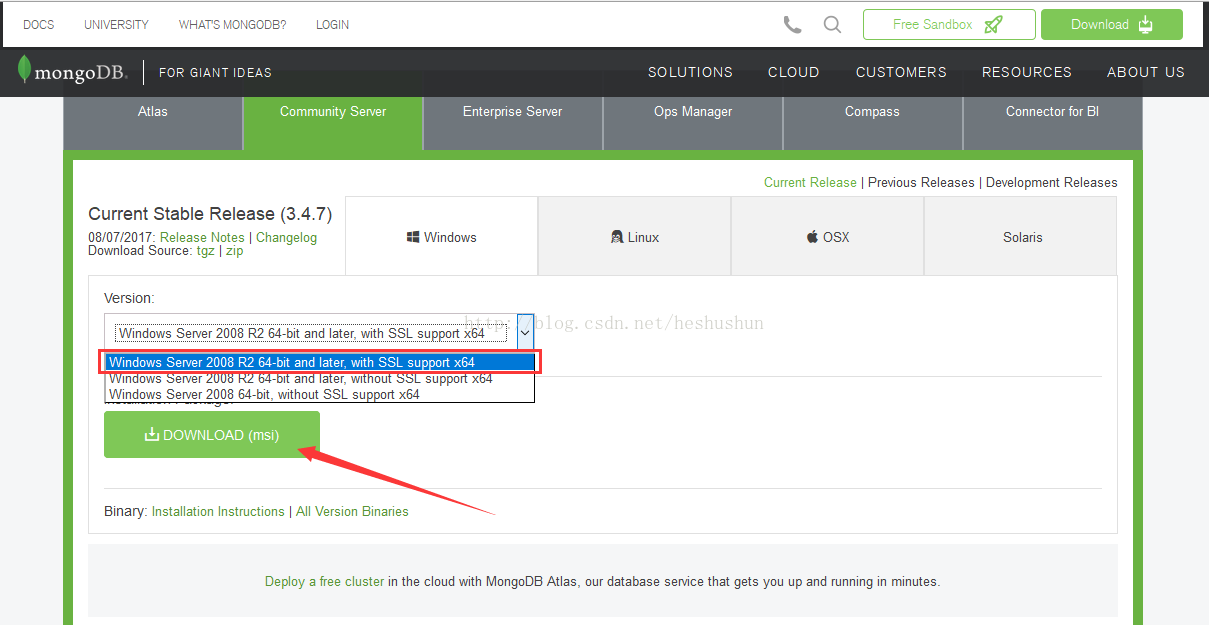Image resolution: width=1209 pixels, height=625 pixels.
Task: Click the Linux penguin icon
Action: pyautogui.click(x=617, y=237)
